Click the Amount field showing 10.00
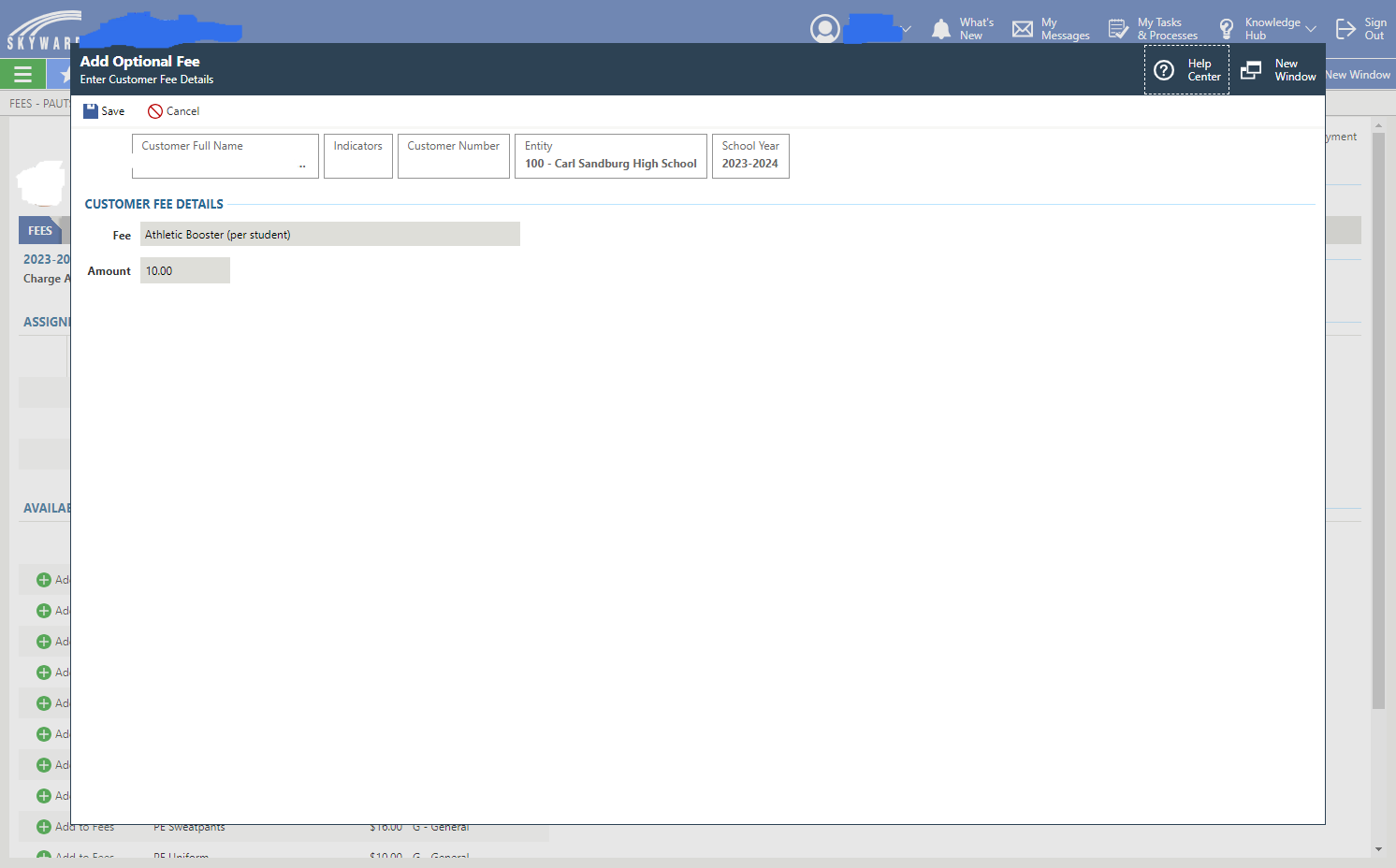This screenshot has height=868, width=1396. (185, 271)
